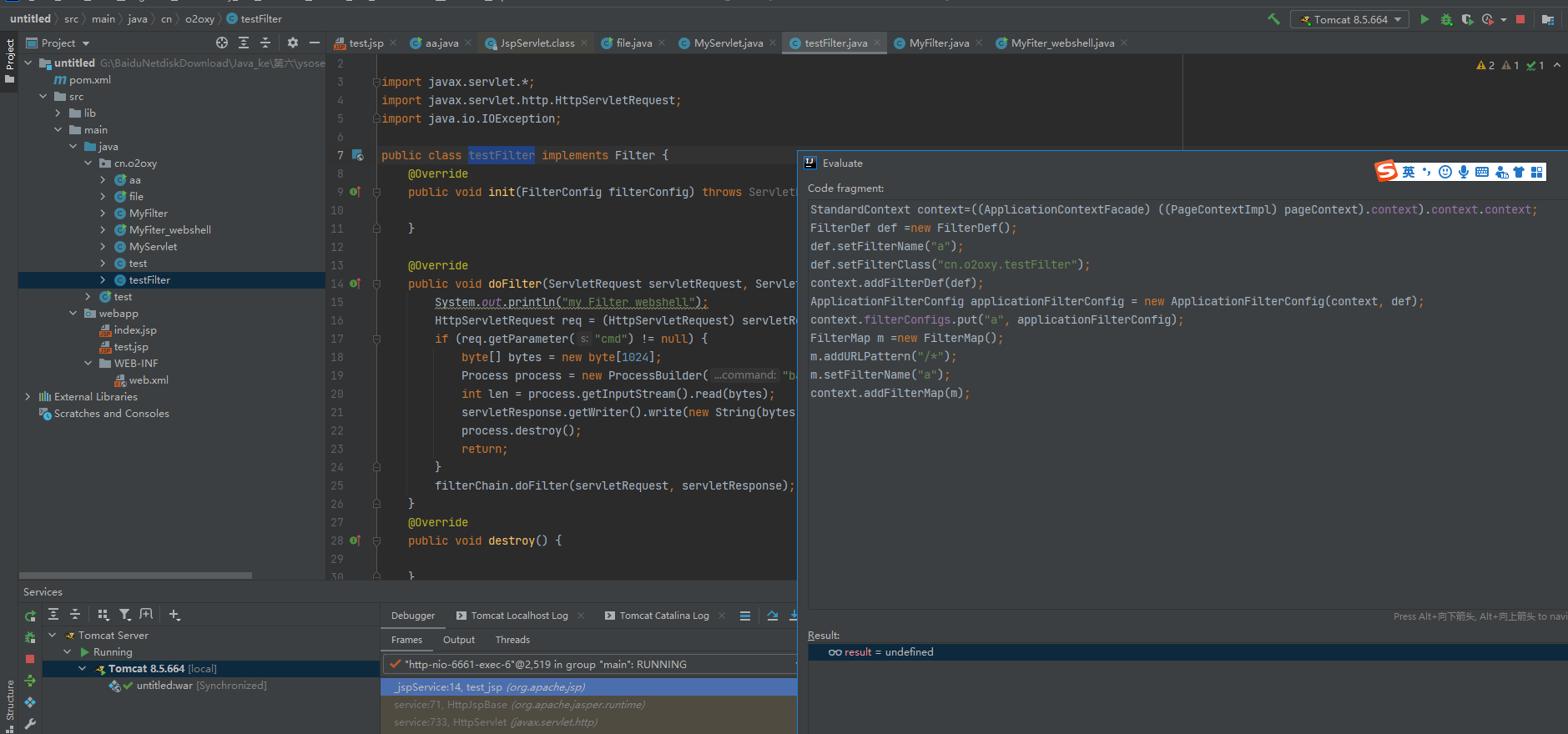Collapse the src folder in project tree

43,97
